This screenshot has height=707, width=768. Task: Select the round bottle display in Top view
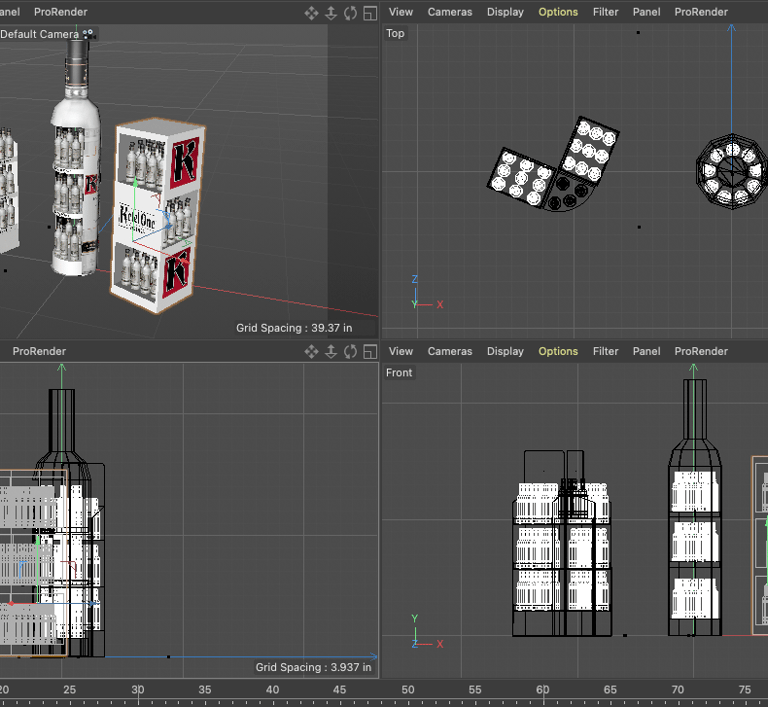click(x=732, y=171)
